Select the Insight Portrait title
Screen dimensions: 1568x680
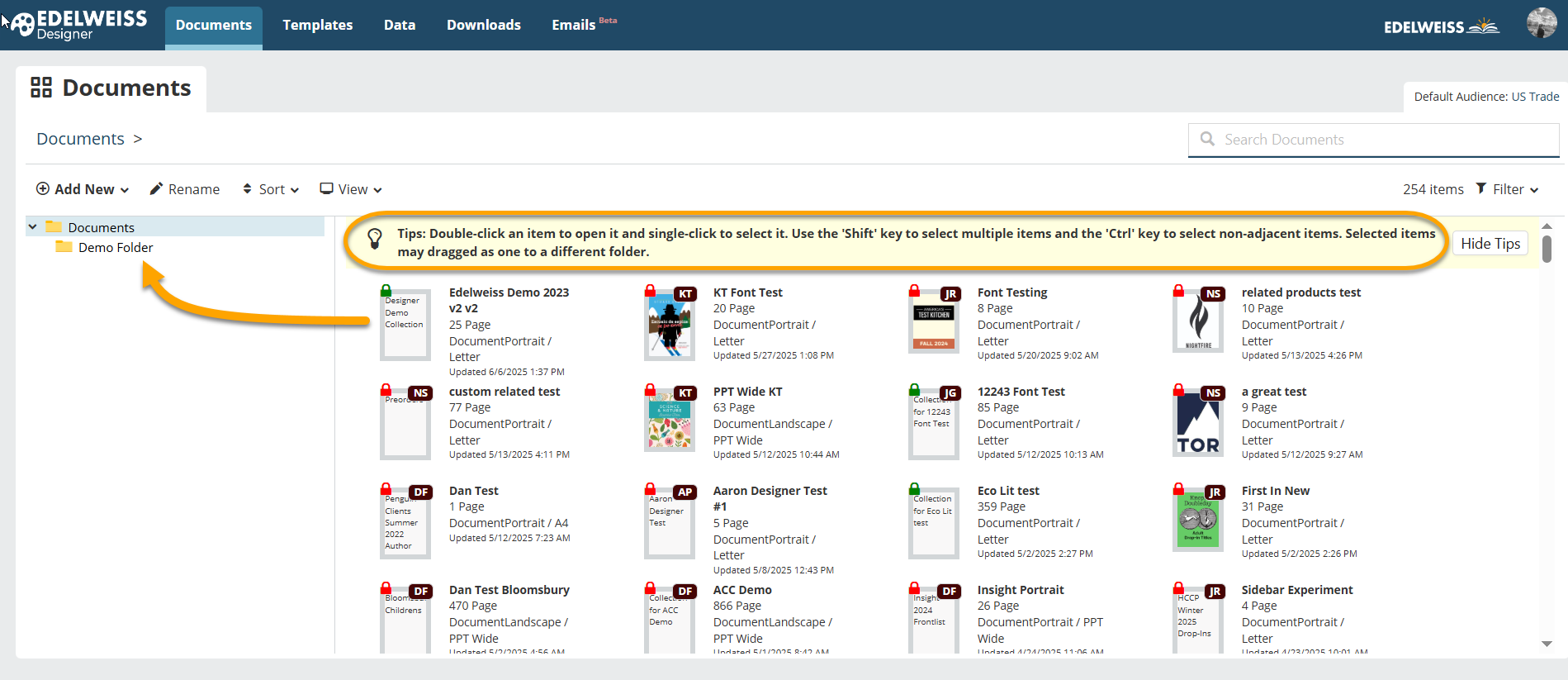coord(1021,590)
